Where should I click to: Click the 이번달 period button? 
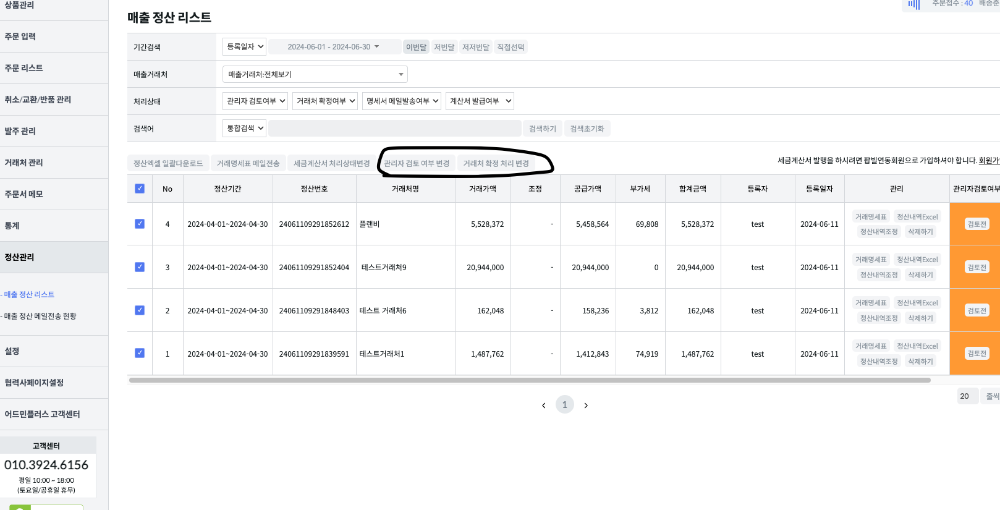pyautogui.click(x=416, y=47)
